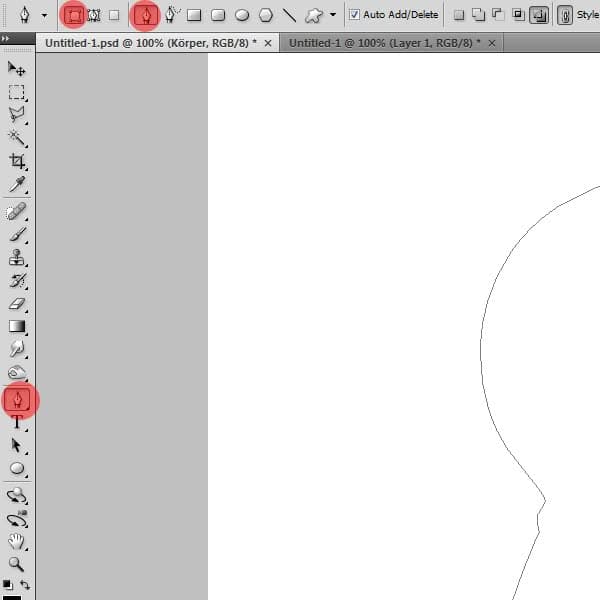600x600 pixels.
Task: Reset default foreground and background colors
Action: (x=7, y=585)
